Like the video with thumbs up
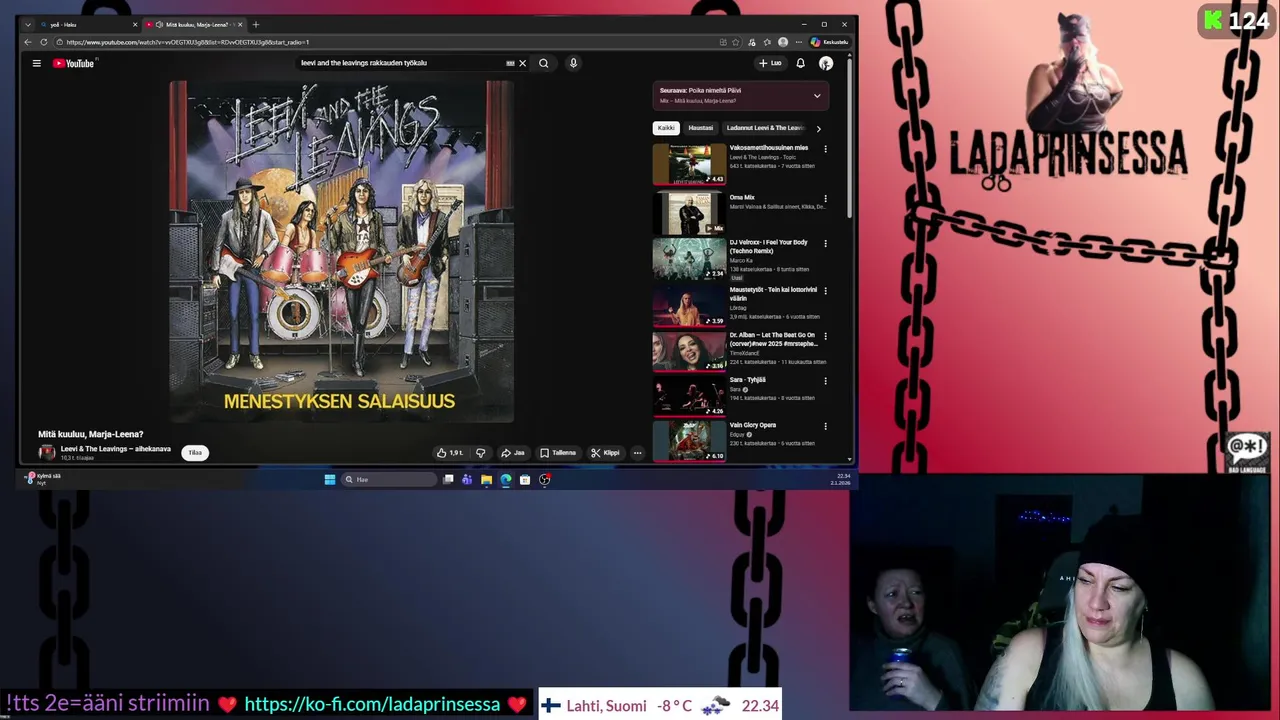 449,453
